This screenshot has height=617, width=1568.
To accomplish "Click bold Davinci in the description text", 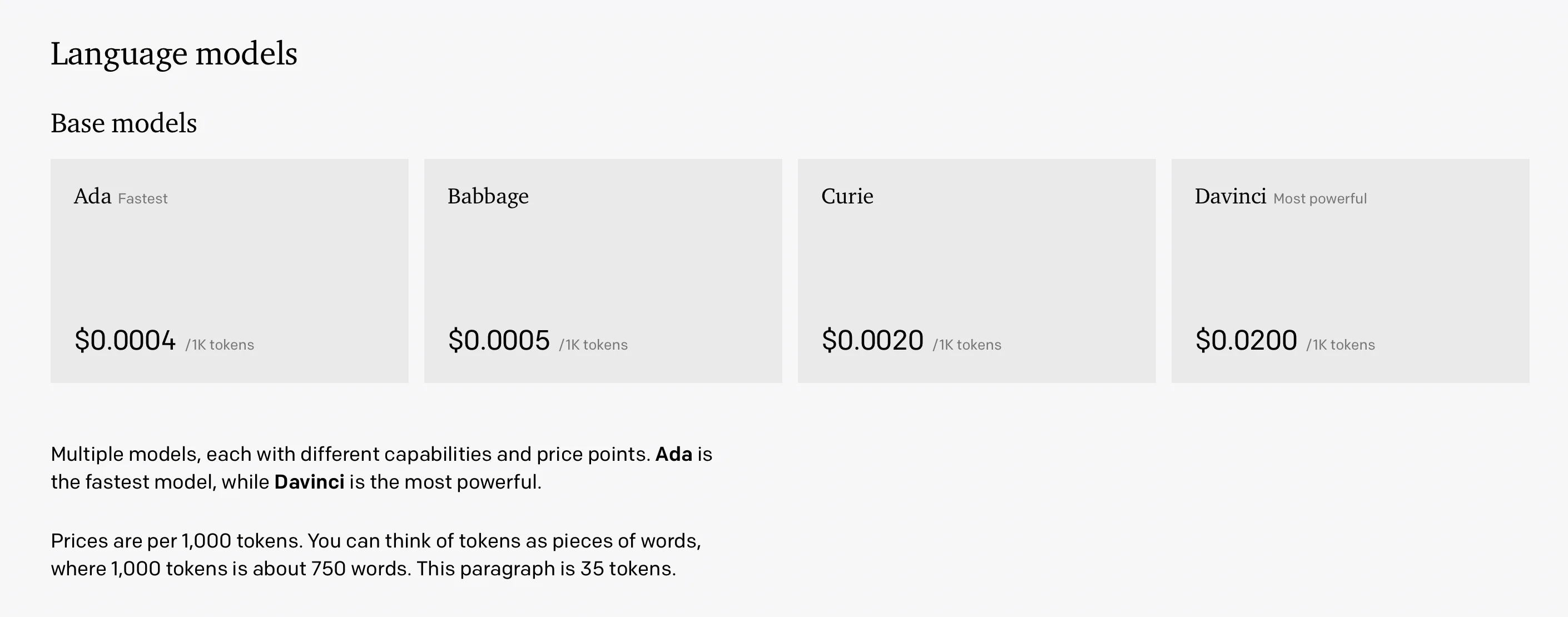I will [309, 482].
